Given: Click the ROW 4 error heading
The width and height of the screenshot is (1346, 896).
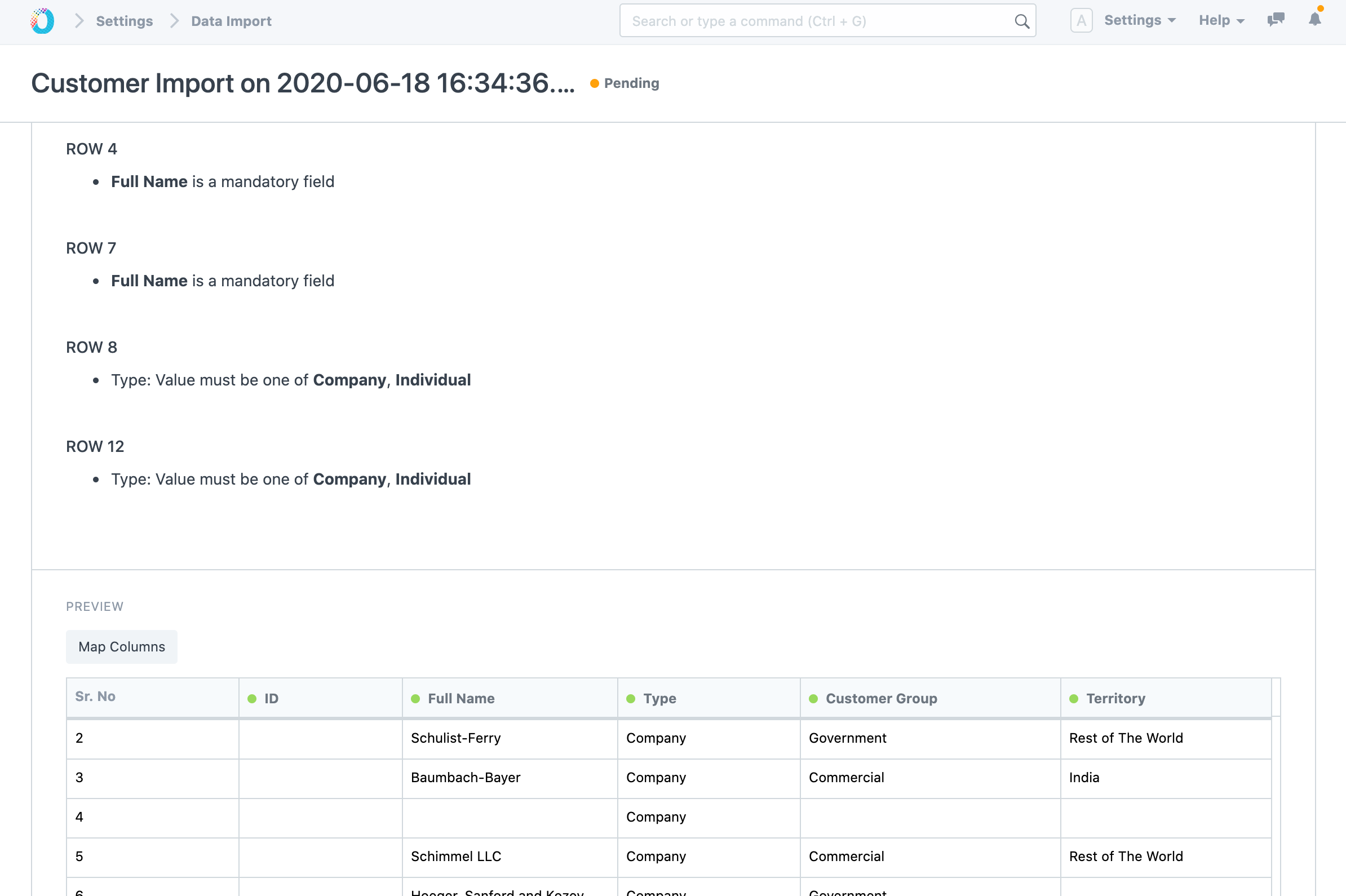Looking at the screenshot, I should (91, 149).
